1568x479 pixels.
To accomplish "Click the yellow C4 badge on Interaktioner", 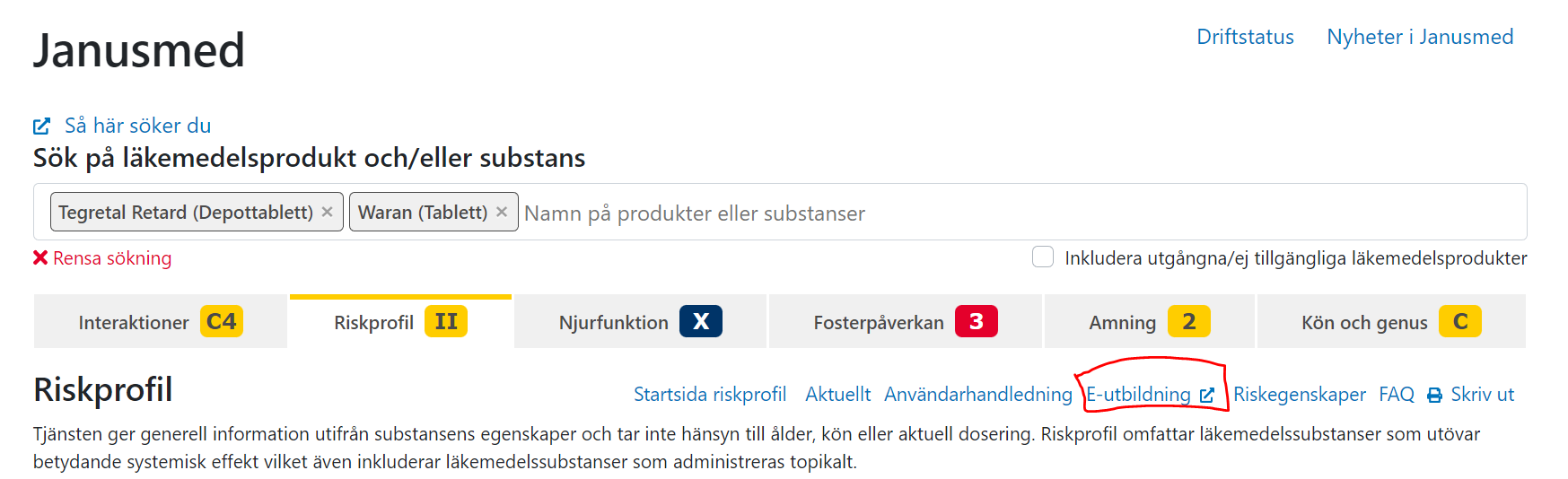I will click(x=221, y=321).
